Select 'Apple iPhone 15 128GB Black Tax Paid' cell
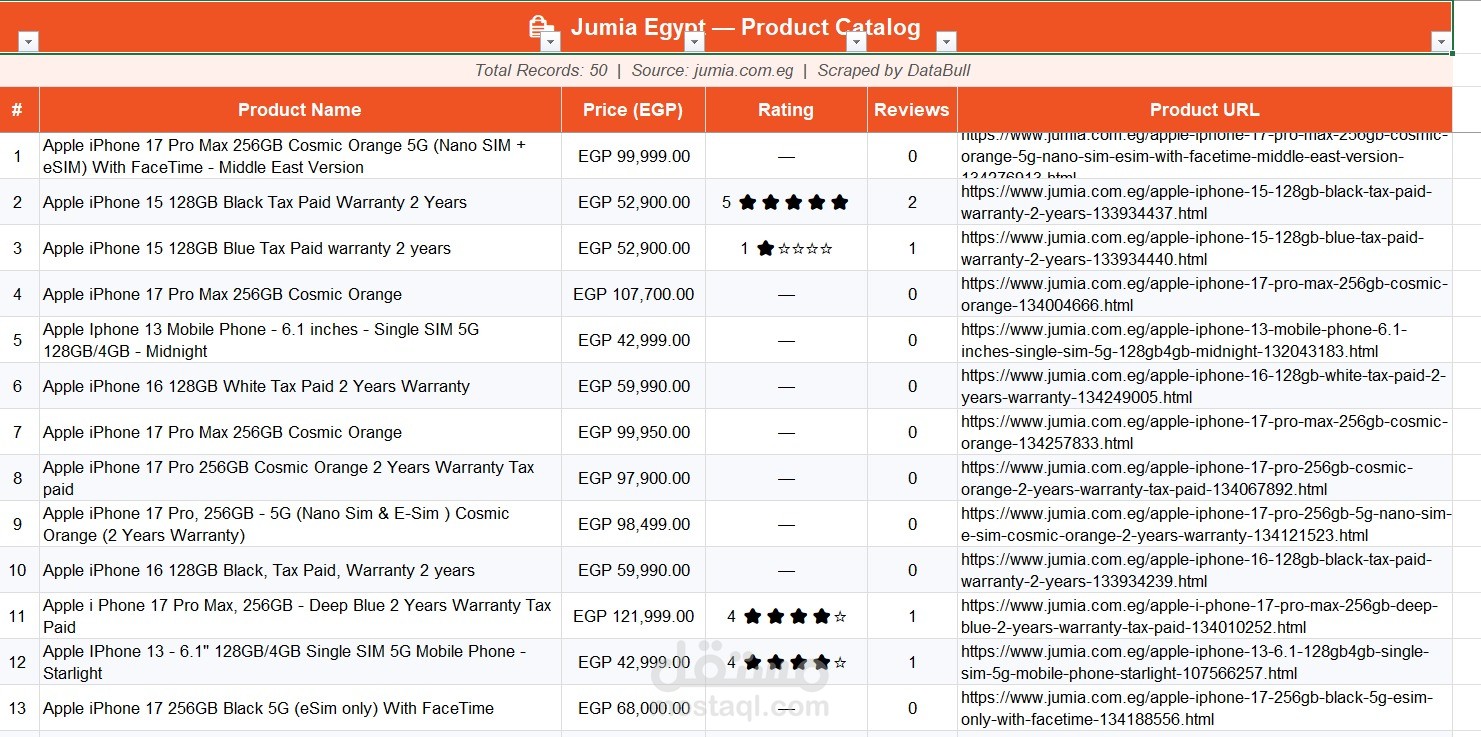The width and height of the screenshot is (1481, 737). [x=300, y=202]
